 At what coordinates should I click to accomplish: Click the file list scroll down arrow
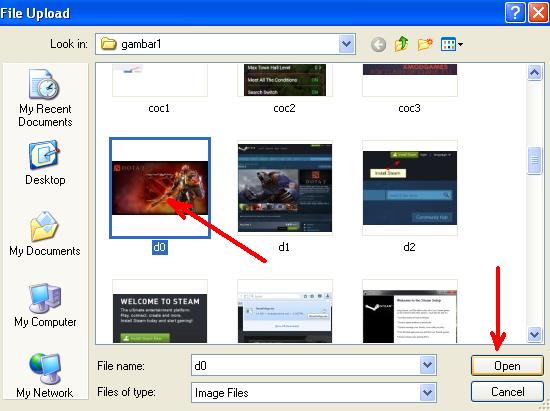tap(534, 334)
